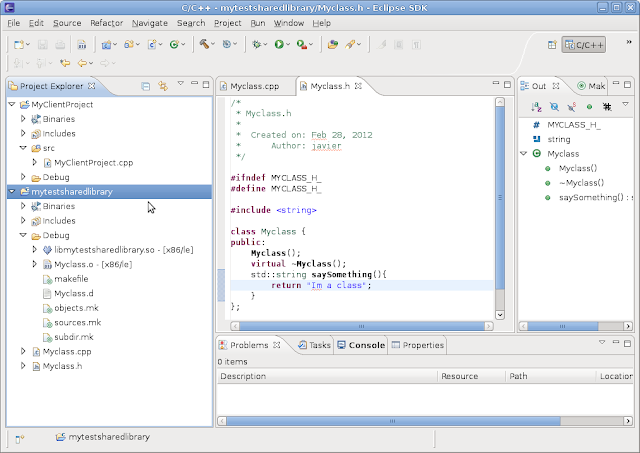640x453 pixels.
Task: Close the Myclass.h editor tab
Action: [x=358, y=86]
